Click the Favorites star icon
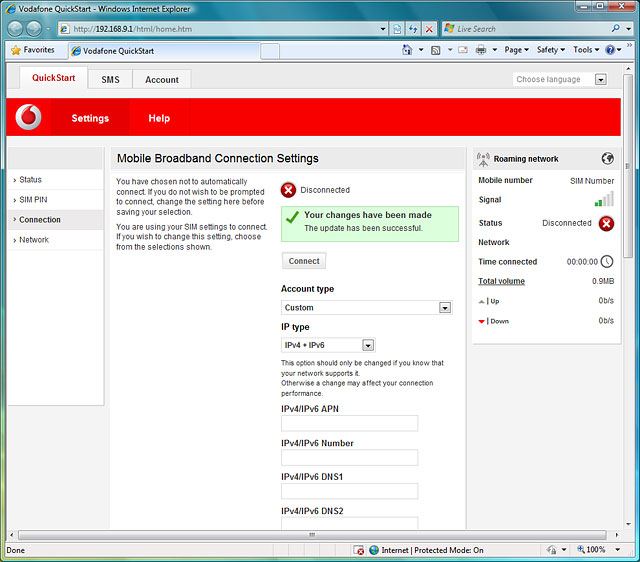Viewport: 640px width, 562px height. point(16,49)
